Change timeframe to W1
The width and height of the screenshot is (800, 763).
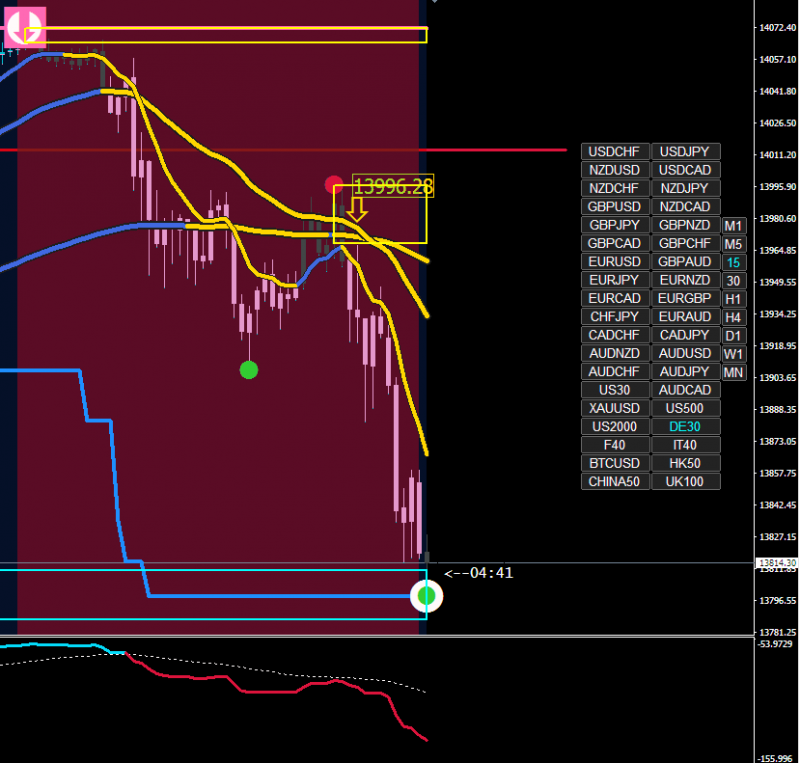point(734,355)
